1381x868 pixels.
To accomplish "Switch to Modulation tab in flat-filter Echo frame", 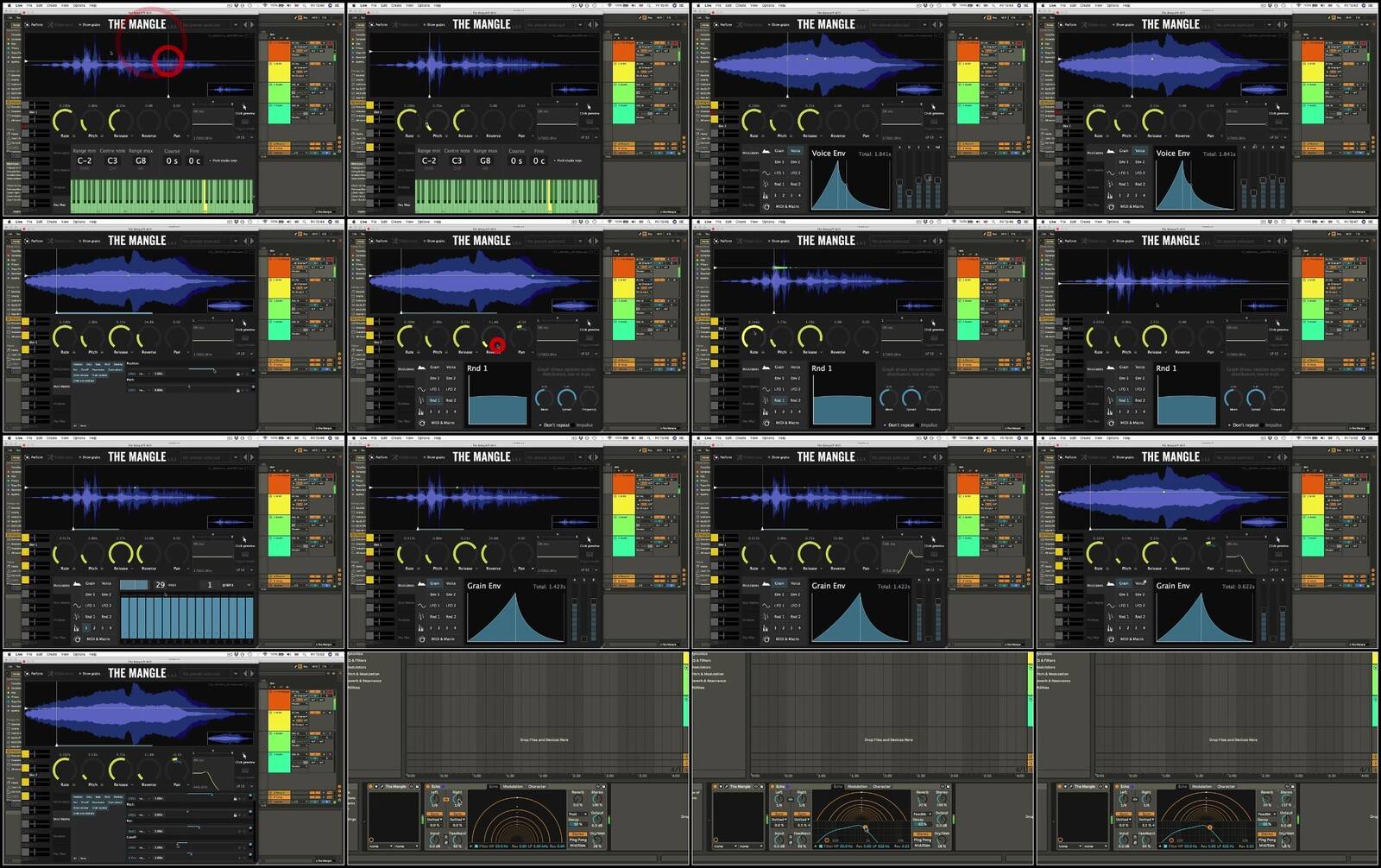I will click(513, 787).
